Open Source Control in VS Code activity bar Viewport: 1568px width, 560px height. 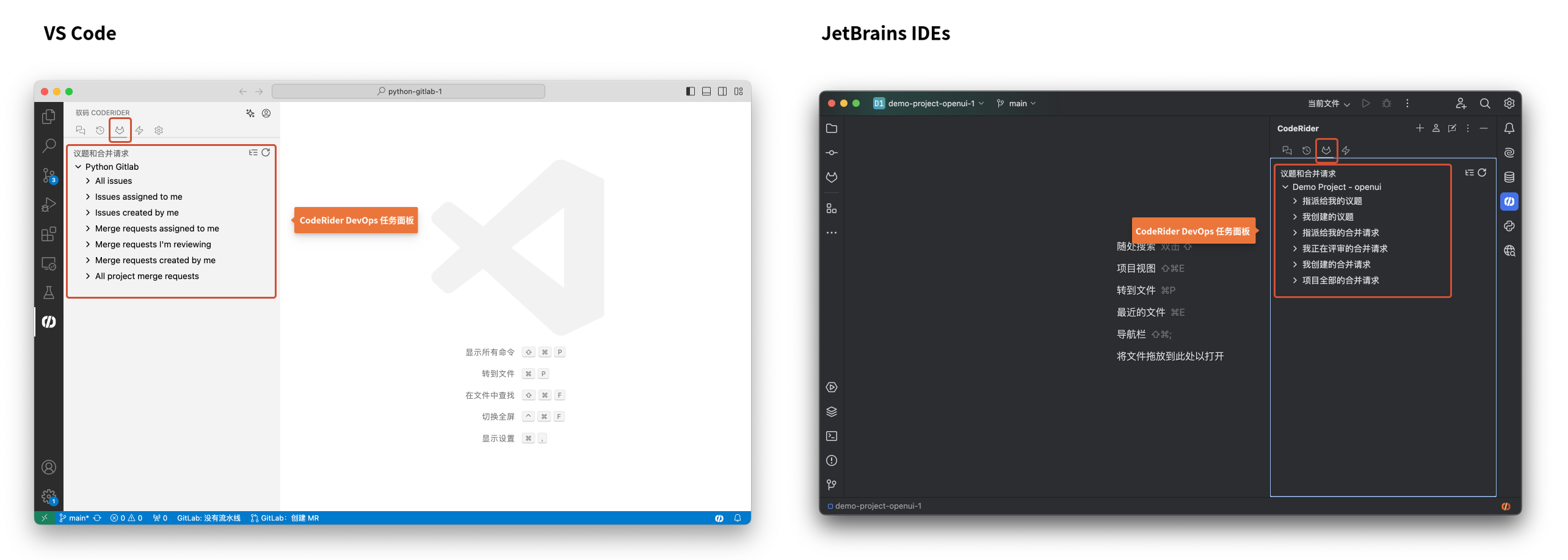coord(49,175)
